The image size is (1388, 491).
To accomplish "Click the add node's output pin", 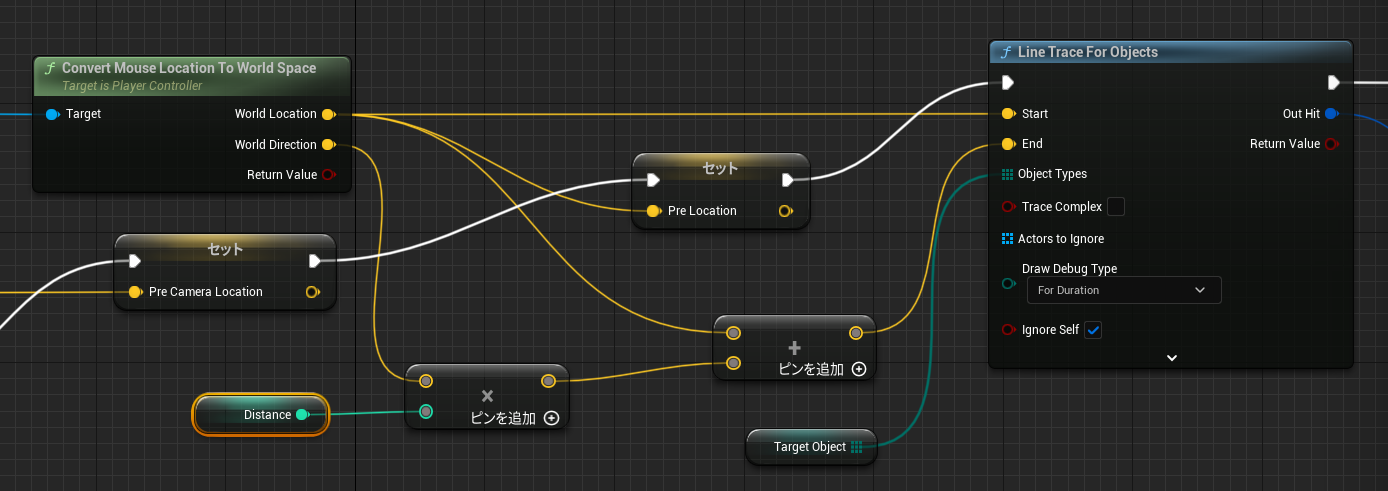I will point(856,333).
